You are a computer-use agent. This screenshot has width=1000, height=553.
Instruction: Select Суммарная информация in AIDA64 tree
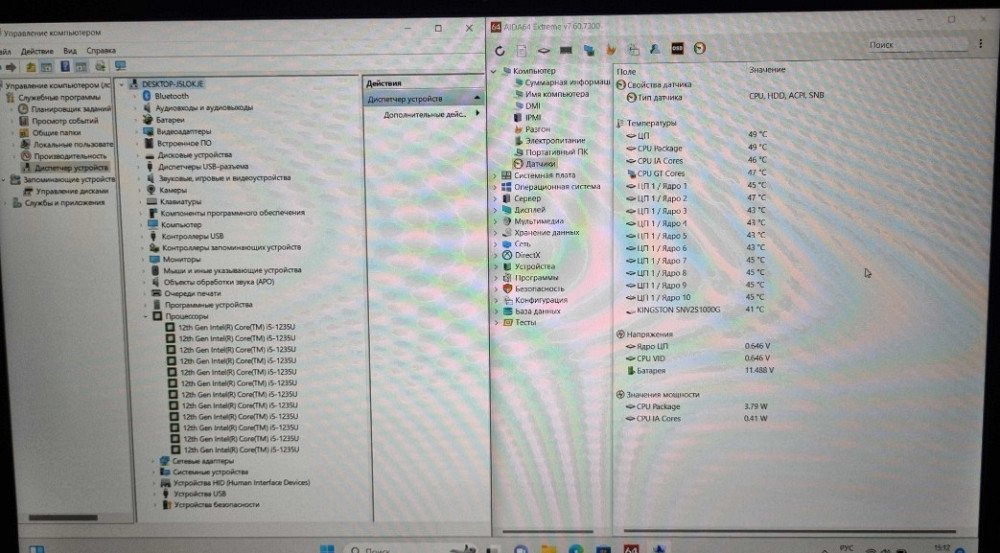[x=567, y=82]
